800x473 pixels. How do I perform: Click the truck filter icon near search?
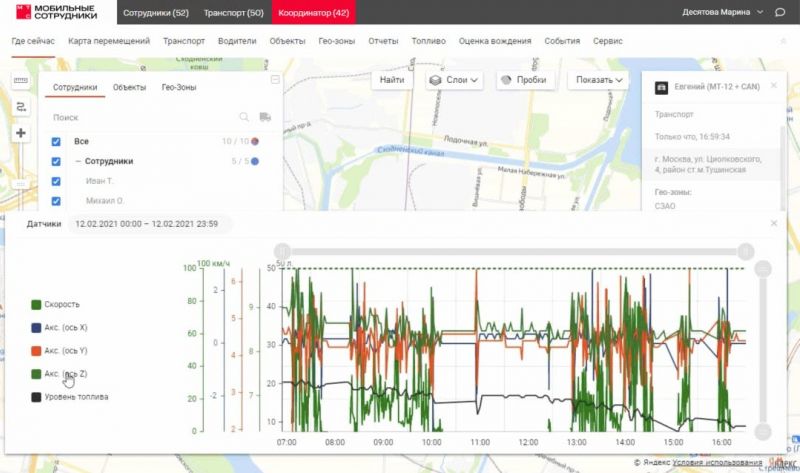point(265,117)
